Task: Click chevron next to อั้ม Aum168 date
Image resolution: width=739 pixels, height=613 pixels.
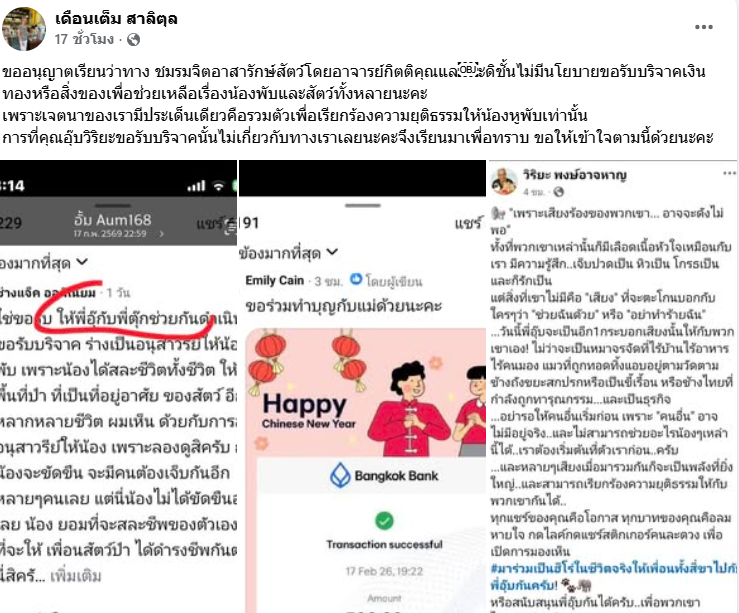Action: coord(162,233)
